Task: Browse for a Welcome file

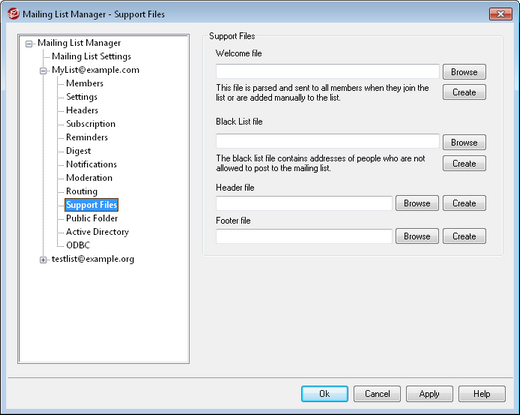Action: (464, 72)
